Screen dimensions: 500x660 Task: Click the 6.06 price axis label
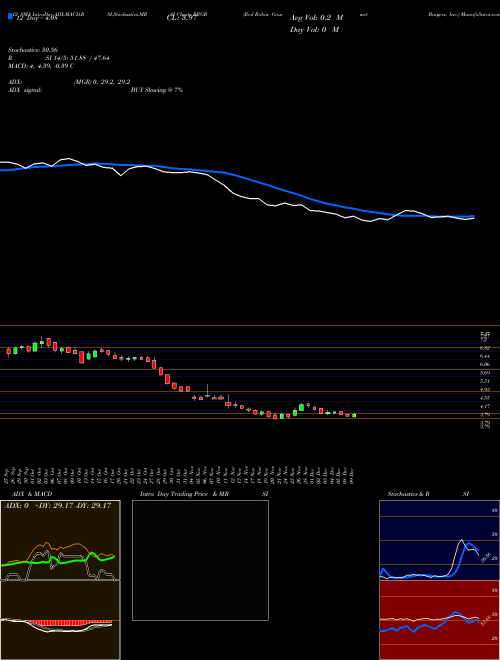click(x=484, y=365)
